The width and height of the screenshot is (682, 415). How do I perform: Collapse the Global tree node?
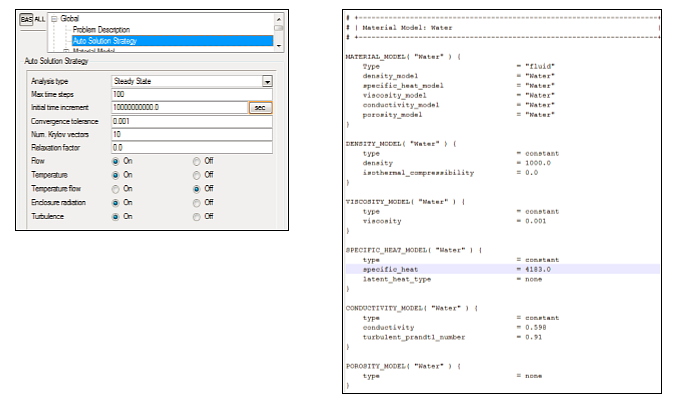(54, 19)
